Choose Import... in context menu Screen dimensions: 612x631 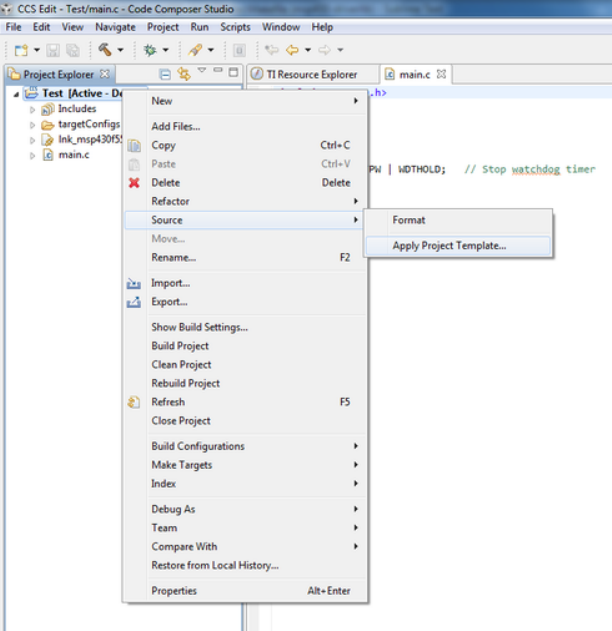[x=245, y=283]
